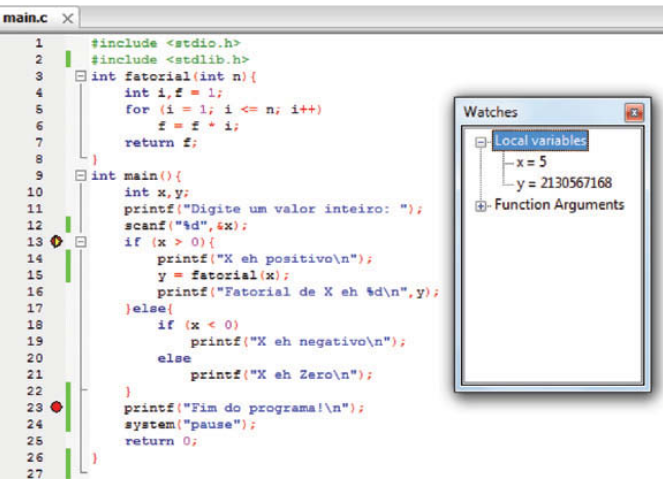Select the Local variables tree item
The height and width of the screenshot is (481, 663).
[540, 141]
